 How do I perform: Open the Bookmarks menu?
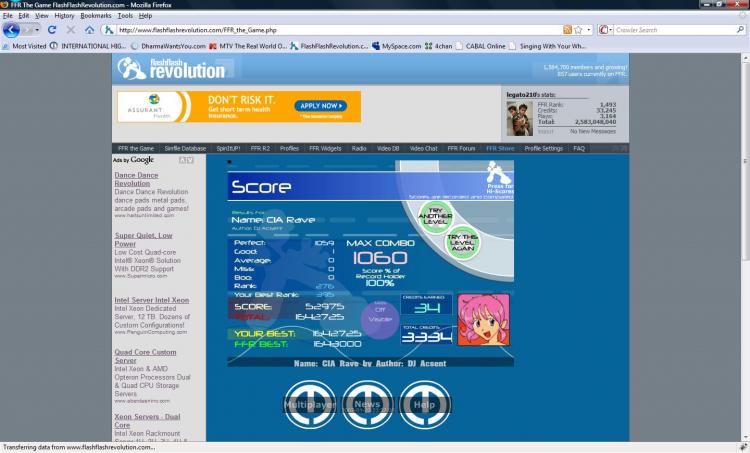(x=96, y=16)
